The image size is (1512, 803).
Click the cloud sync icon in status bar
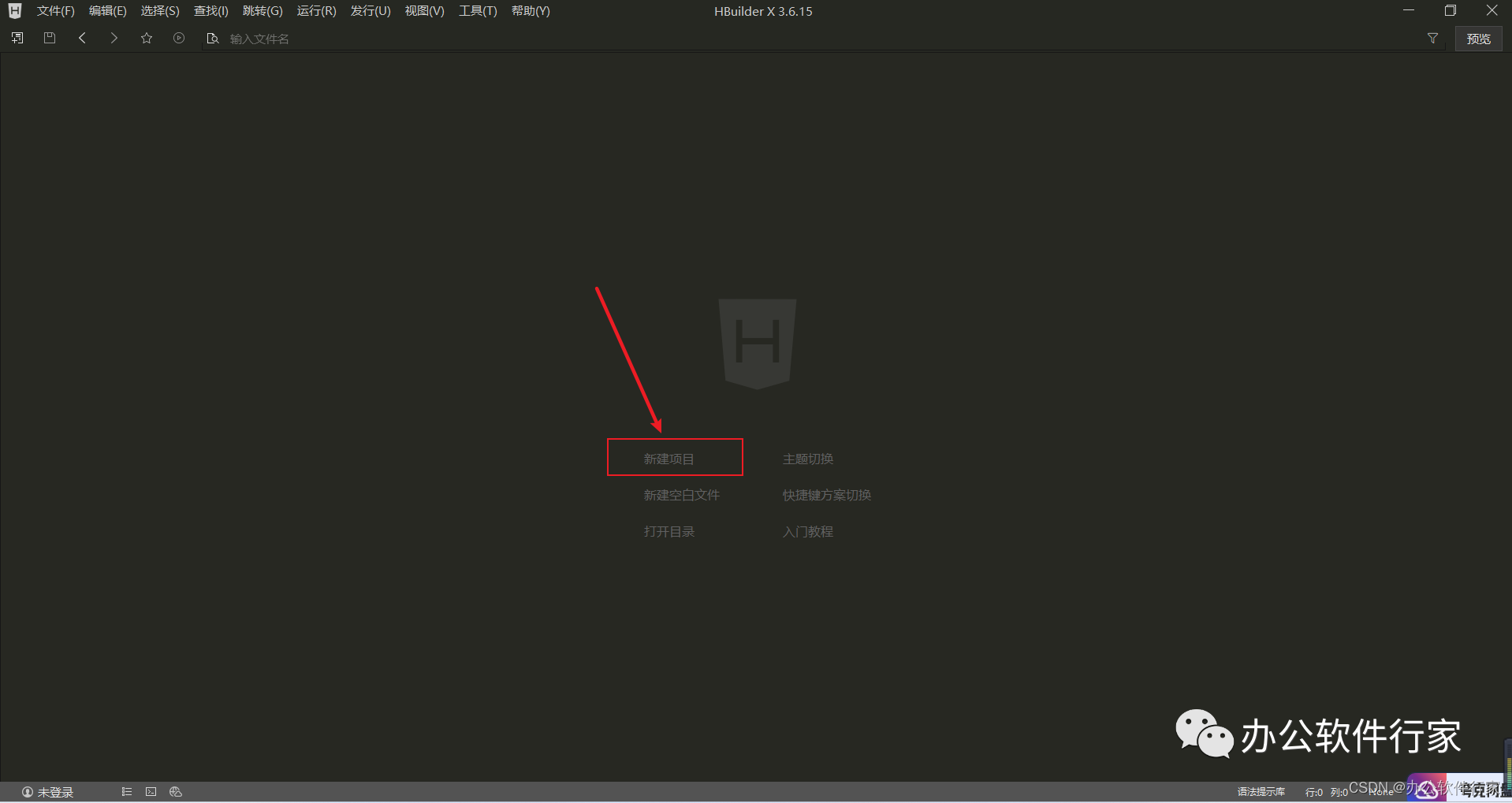click(x=176, y=791)
